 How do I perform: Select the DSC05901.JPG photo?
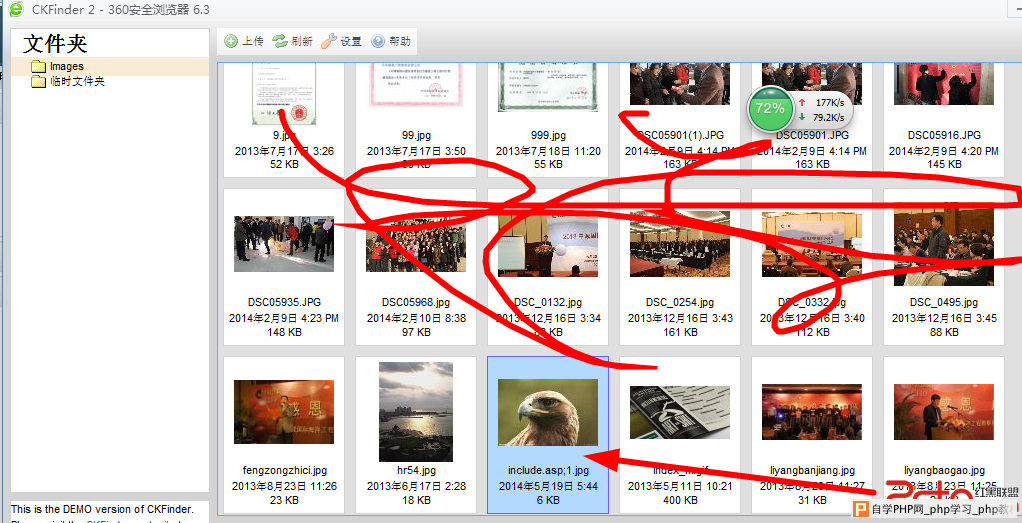click(x=811, y=83)
